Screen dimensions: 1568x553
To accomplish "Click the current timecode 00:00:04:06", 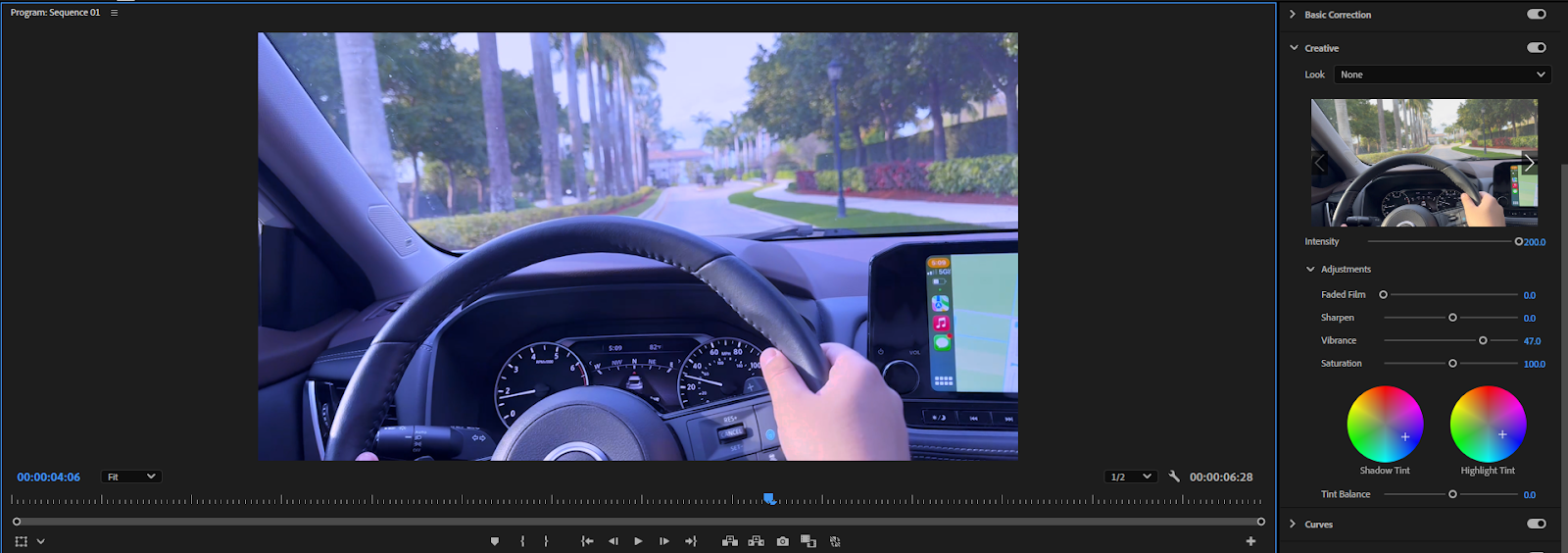I will [48, 478].
